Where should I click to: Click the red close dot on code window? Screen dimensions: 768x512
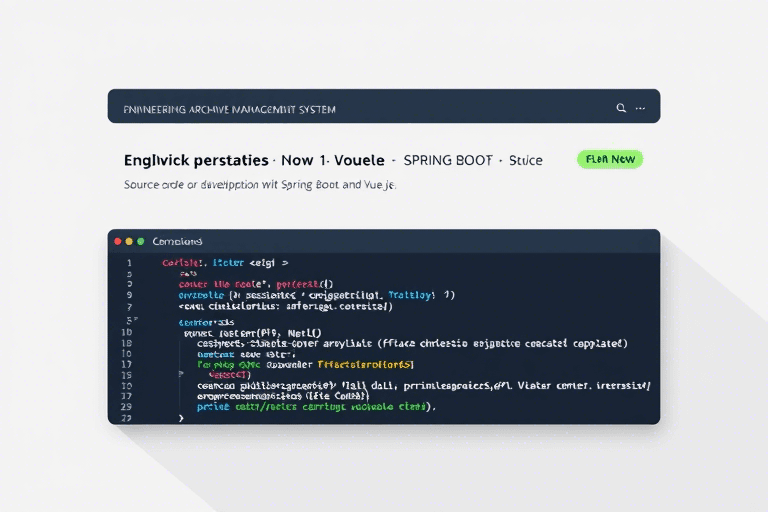click(x=117, y=241)
